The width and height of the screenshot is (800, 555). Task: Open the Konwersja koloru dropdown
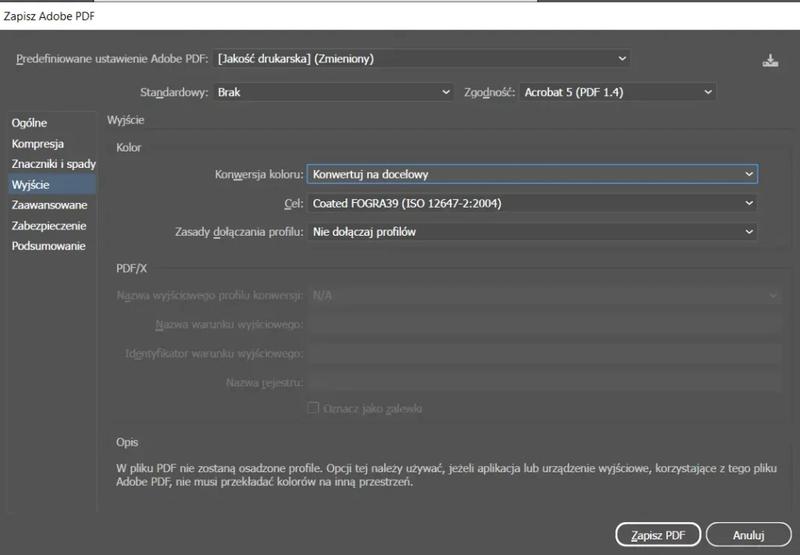pyautogui.click(x=531, y=174)
